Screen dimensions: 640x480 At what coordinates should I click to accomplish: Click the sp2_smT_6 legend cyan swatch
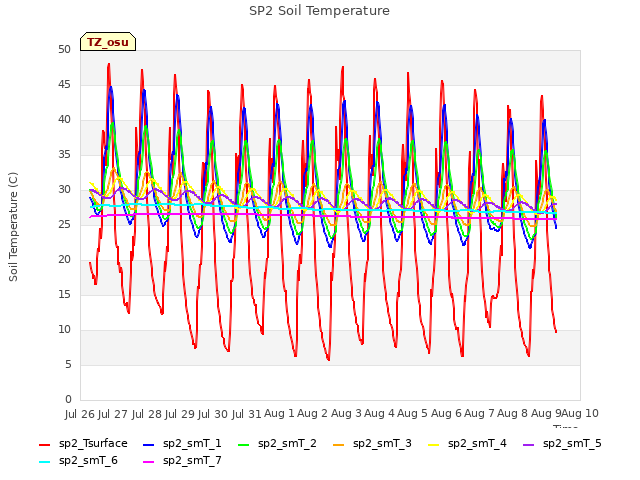pyautogui.click(x=44, y=462)
